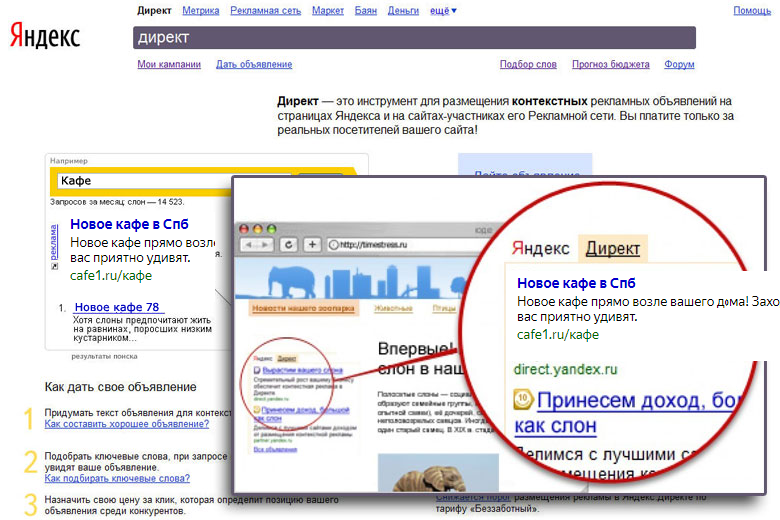Click the address bar showing http://timestress.ru

tap(408, 244)
